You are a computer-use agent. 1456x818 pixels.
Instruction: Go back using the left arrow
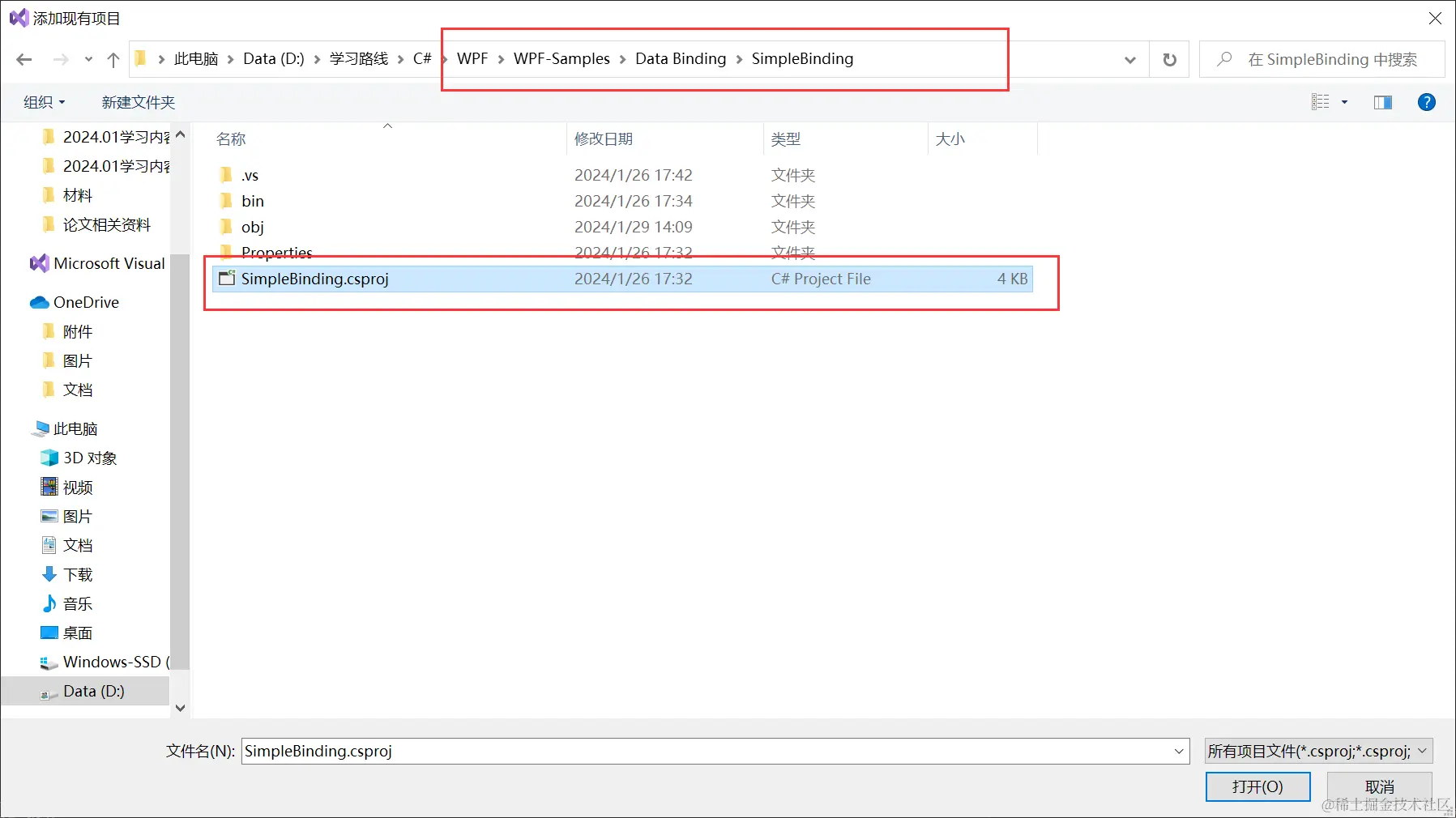coord(24,59)
